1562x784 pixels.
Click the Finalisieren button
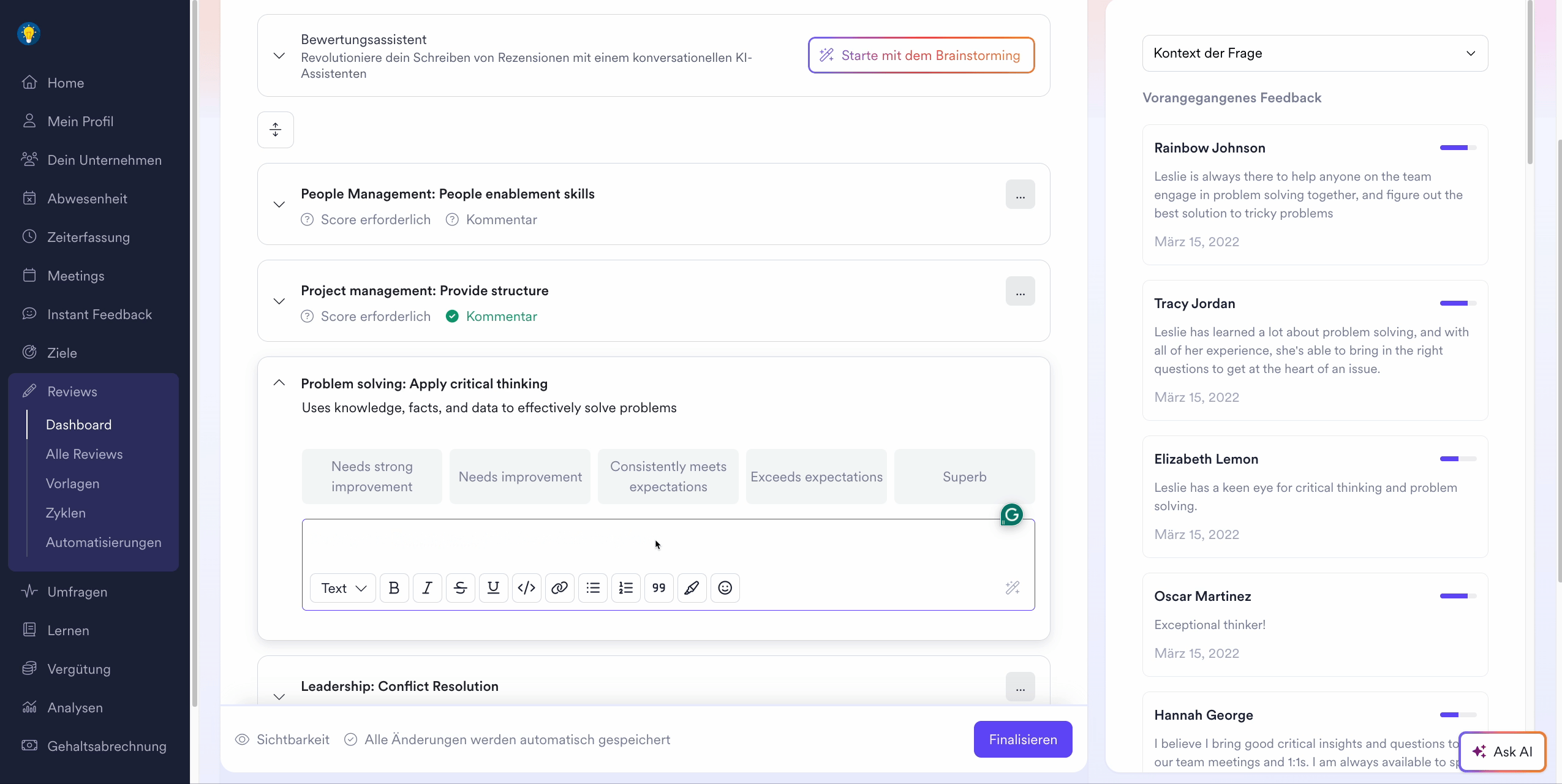point(1022,739)
